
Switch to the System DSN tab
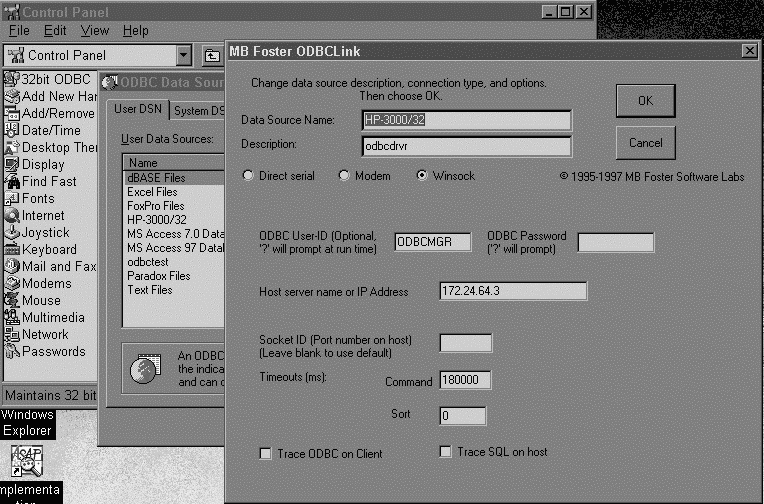pyautogui.click(x=198, y=111)
